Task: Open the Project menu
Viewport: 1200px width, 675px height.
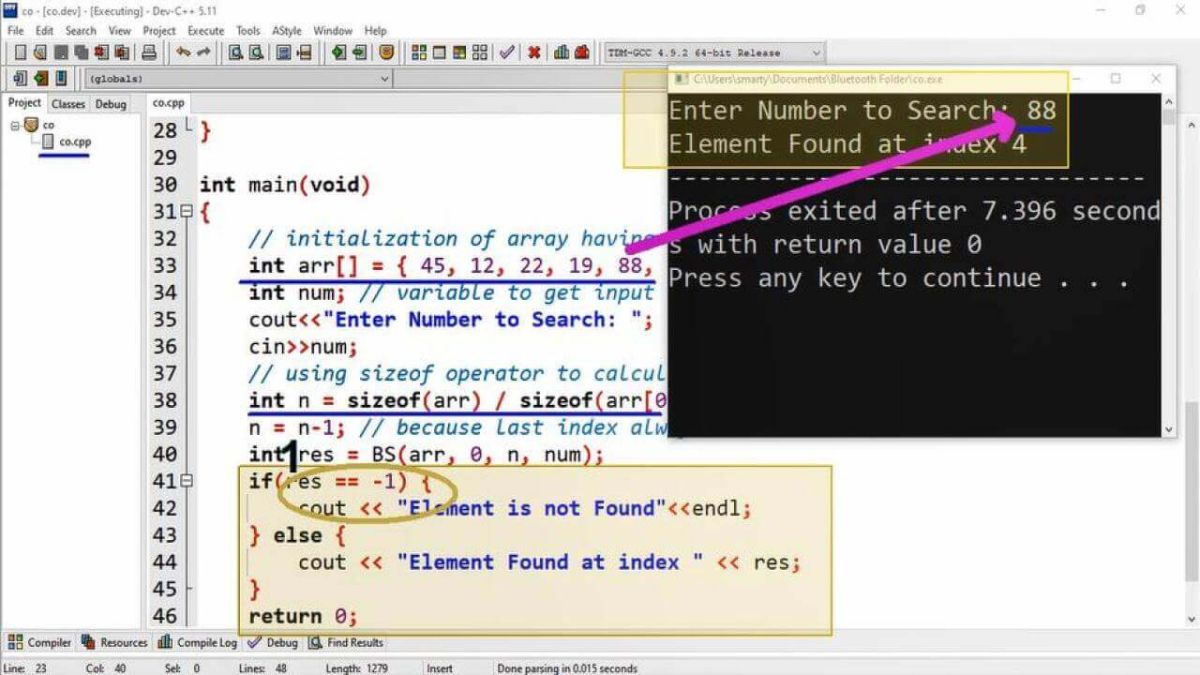Action: point(159,31)
